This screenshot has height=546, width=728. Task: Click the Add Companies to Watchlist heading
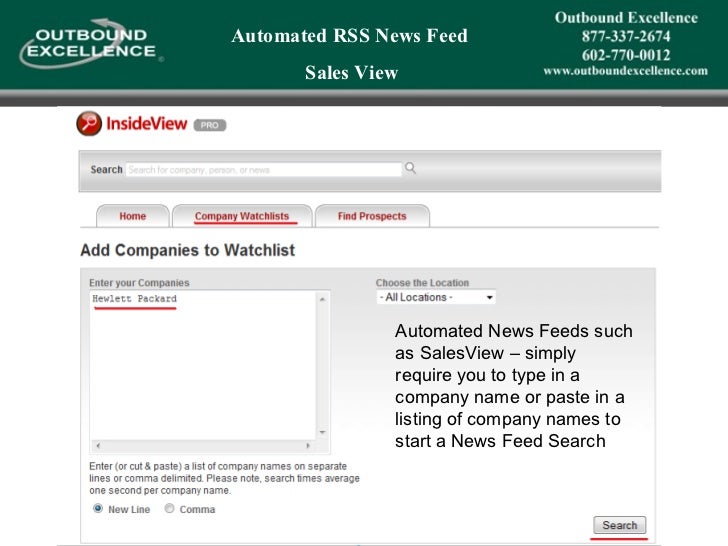pos(188,250)
